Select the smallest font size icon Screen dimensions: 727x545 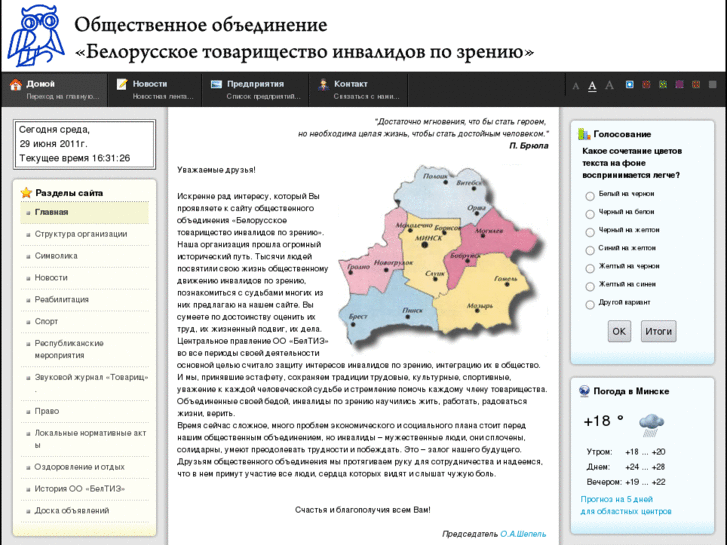coord(575,86)
